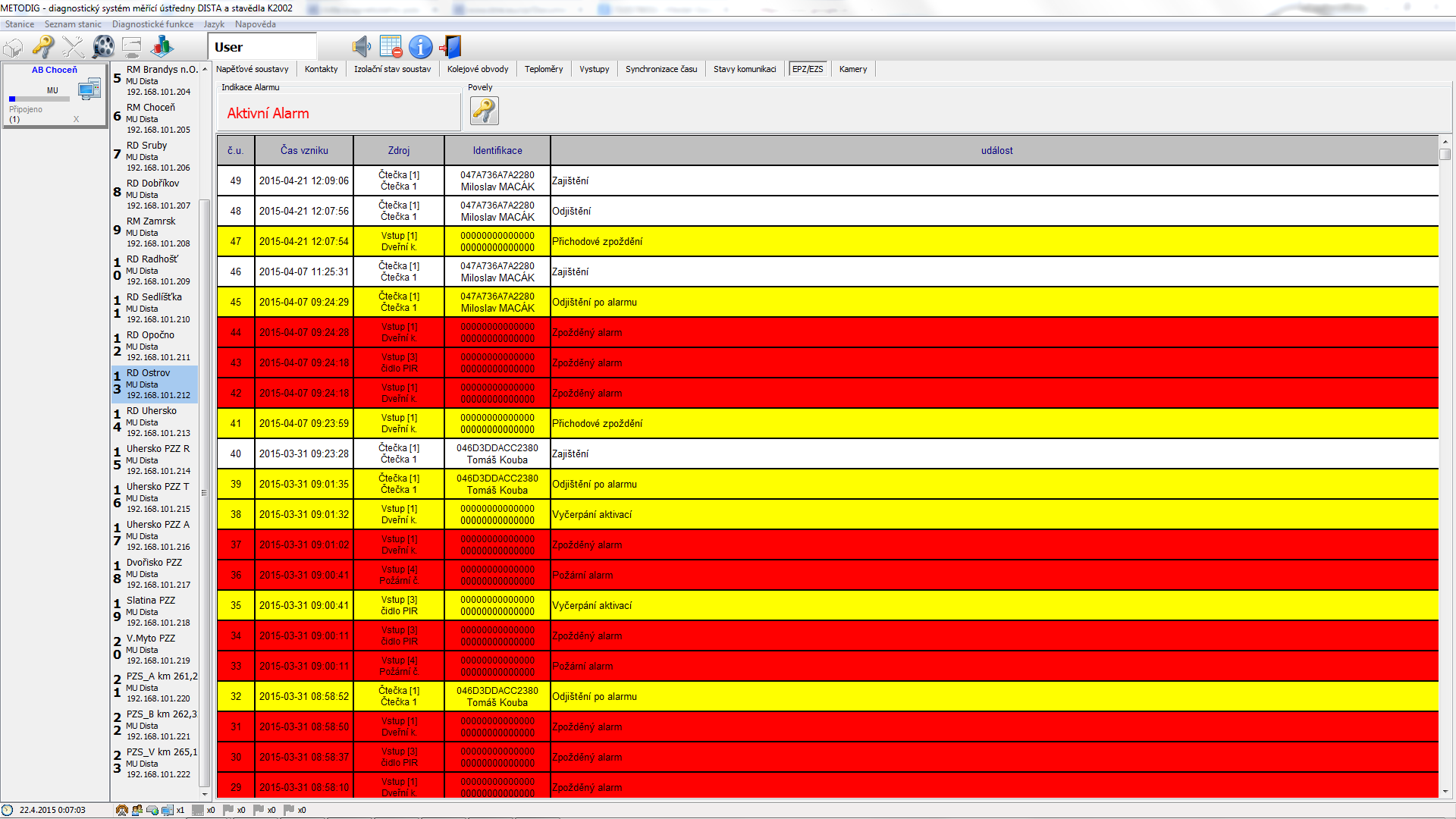
Task: Open the Seznam stanic menu
Action: point(73,24)
